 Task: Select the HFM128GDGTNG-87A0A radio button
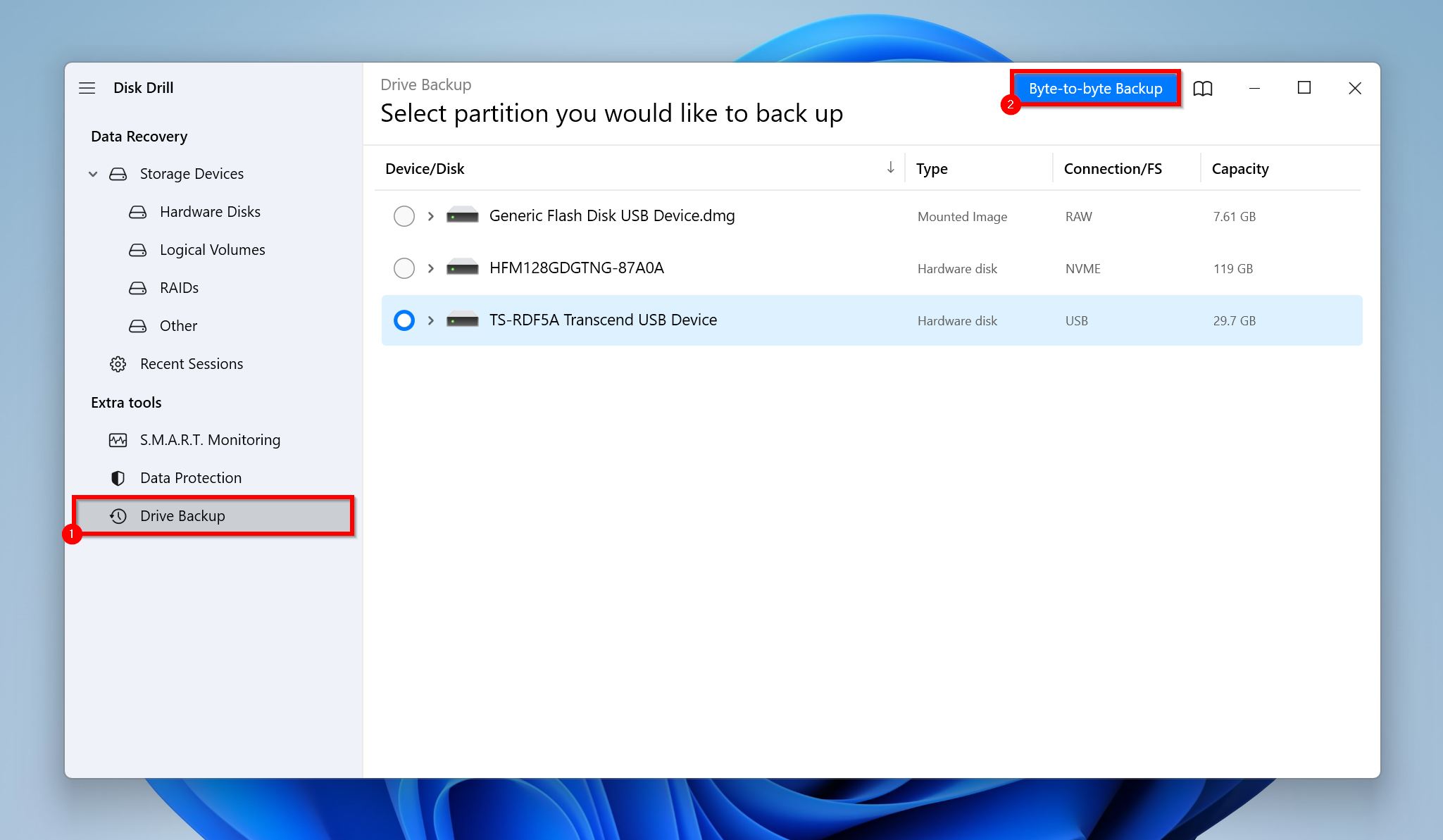pos(404,267)
